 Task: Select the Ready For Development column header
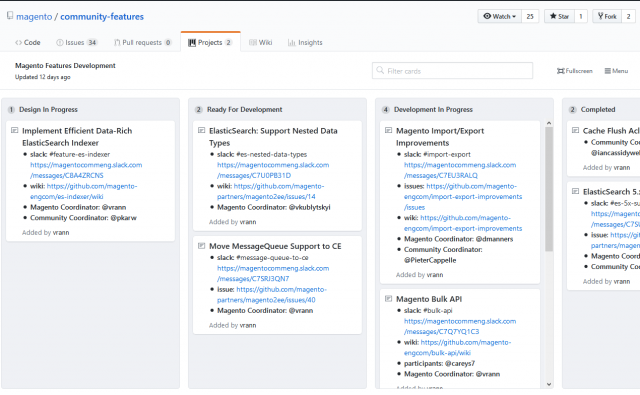(244, 109)
